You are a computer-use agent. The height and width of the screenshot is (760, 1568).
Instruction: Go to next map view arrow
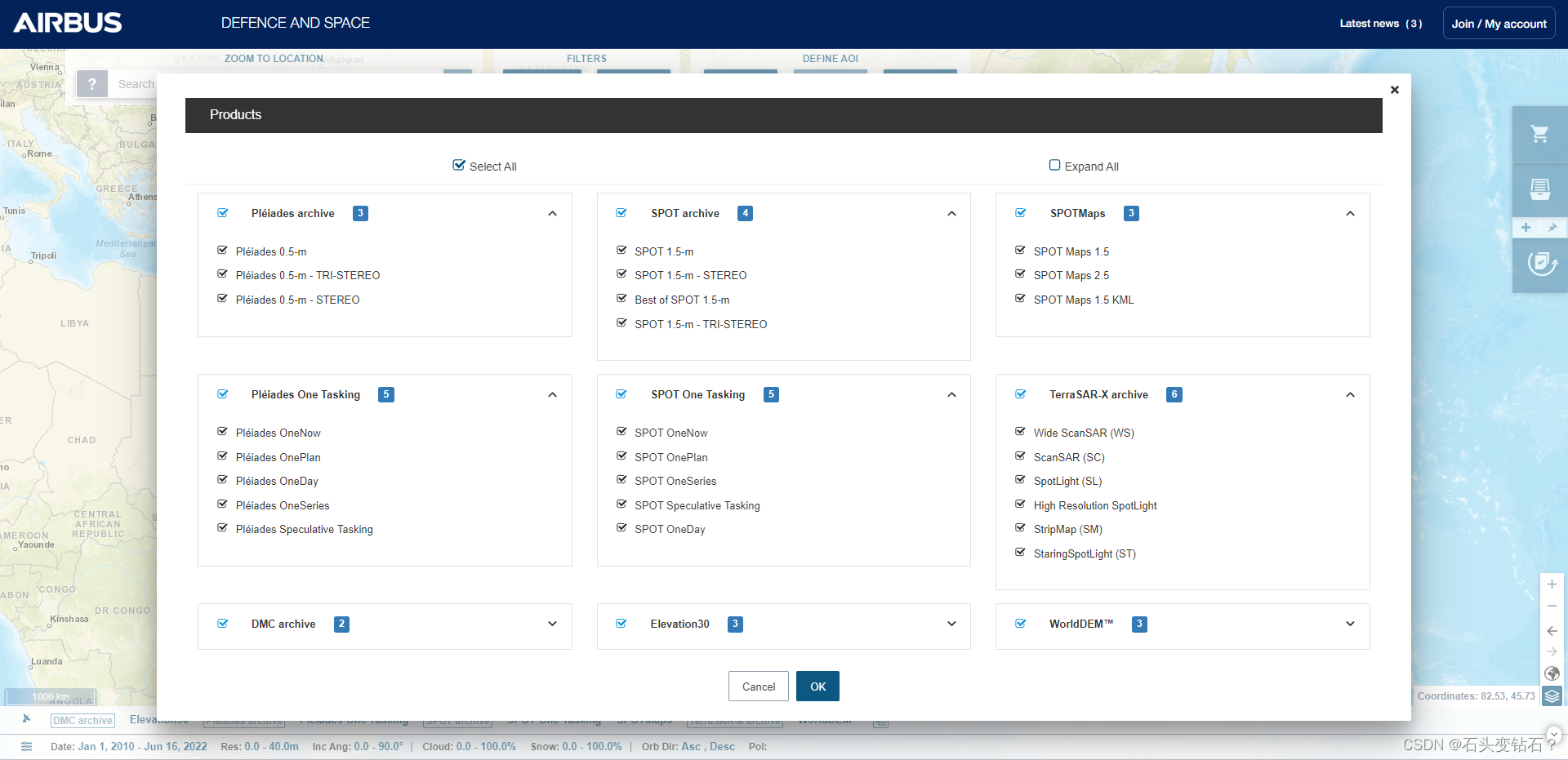click(1552, 651)
